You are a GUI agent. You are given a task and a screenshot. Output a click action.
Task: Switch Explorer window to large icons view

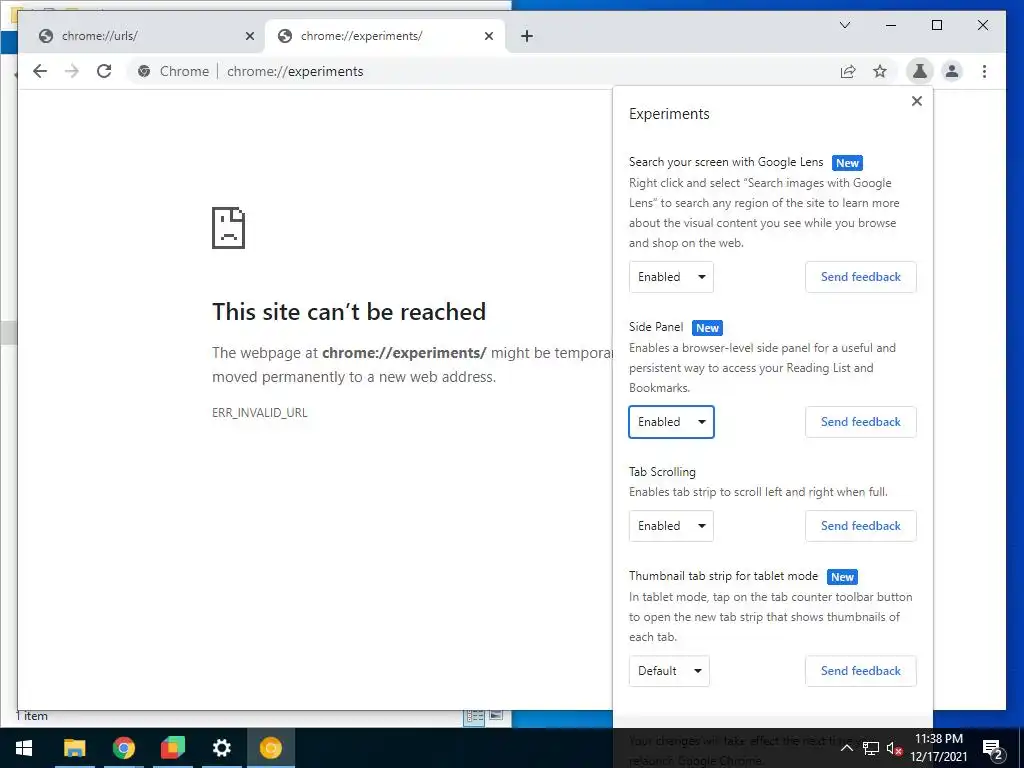point(496,716)
